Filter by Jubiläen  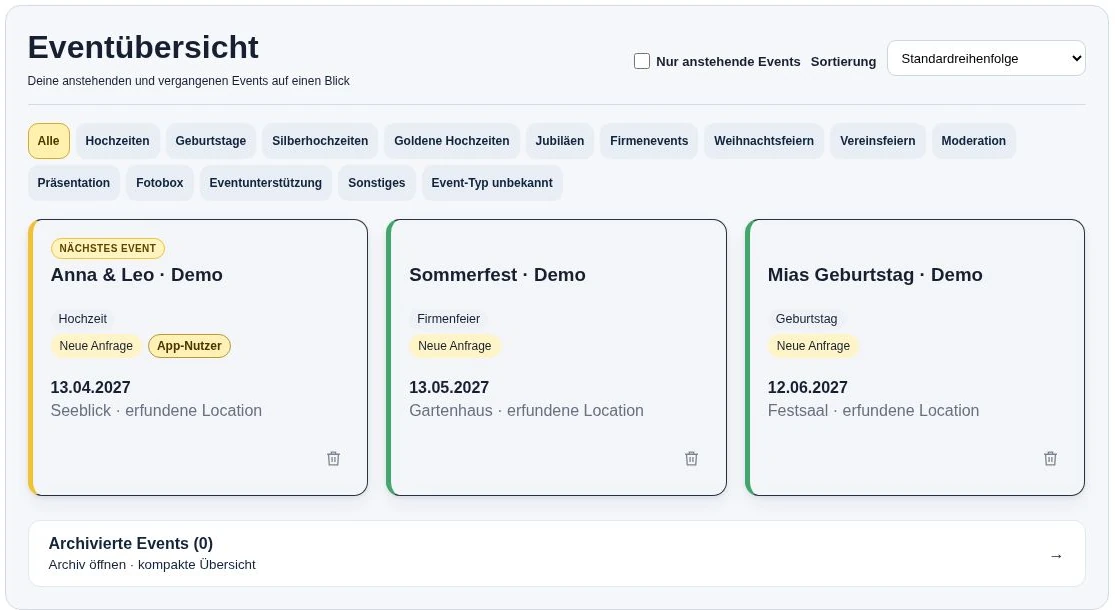point(560,141)
